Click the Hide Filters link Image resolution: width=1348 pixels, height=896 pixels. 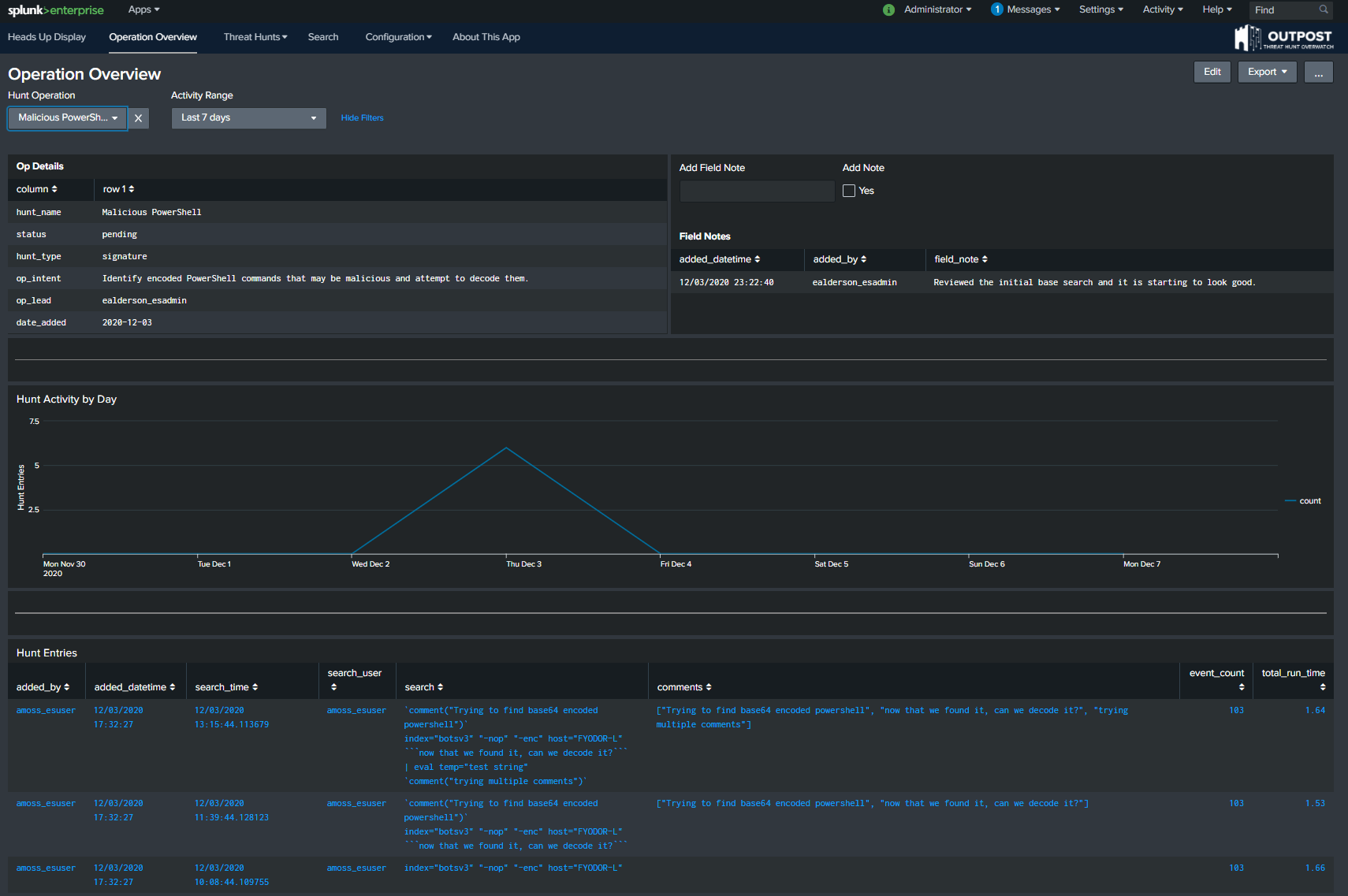click(362, 118)
